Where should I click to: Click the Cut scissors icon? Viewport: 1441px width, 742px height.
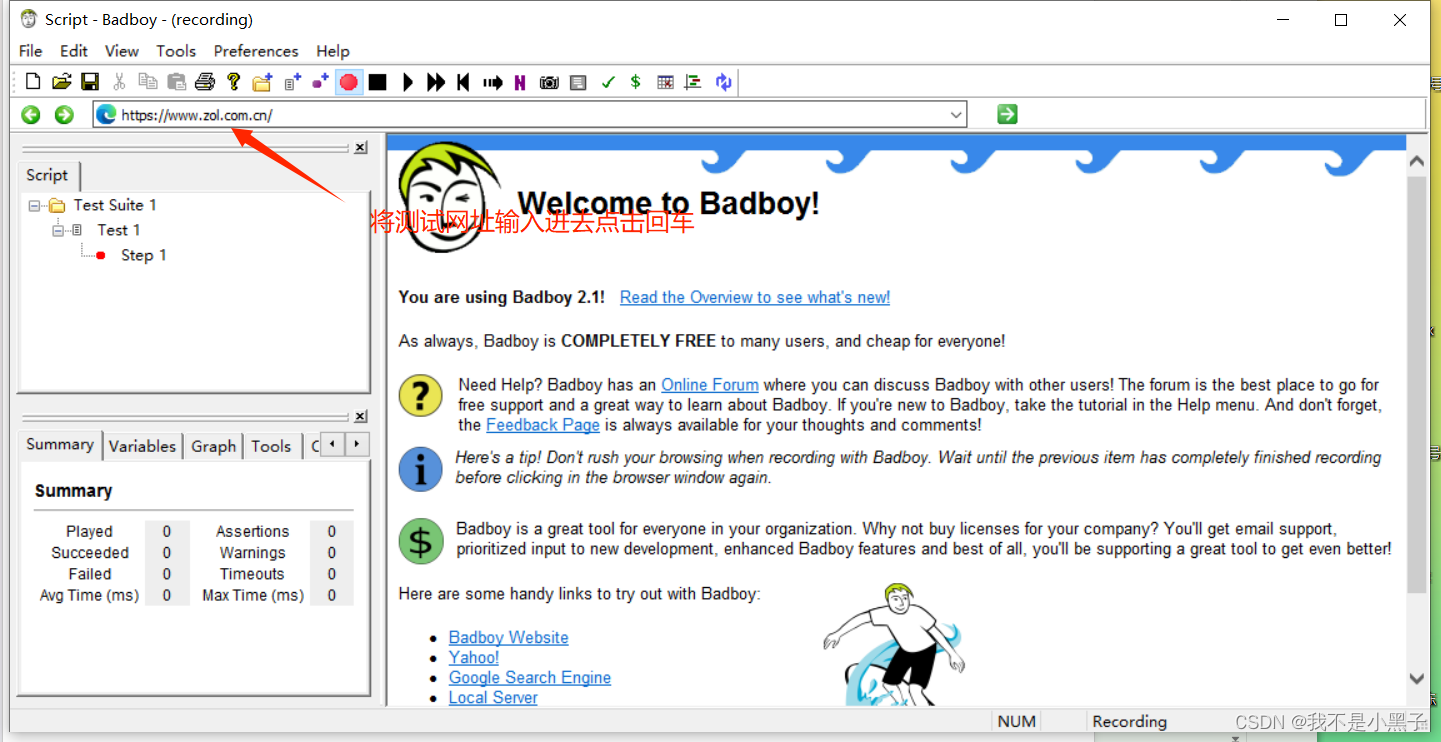(119, 82)
